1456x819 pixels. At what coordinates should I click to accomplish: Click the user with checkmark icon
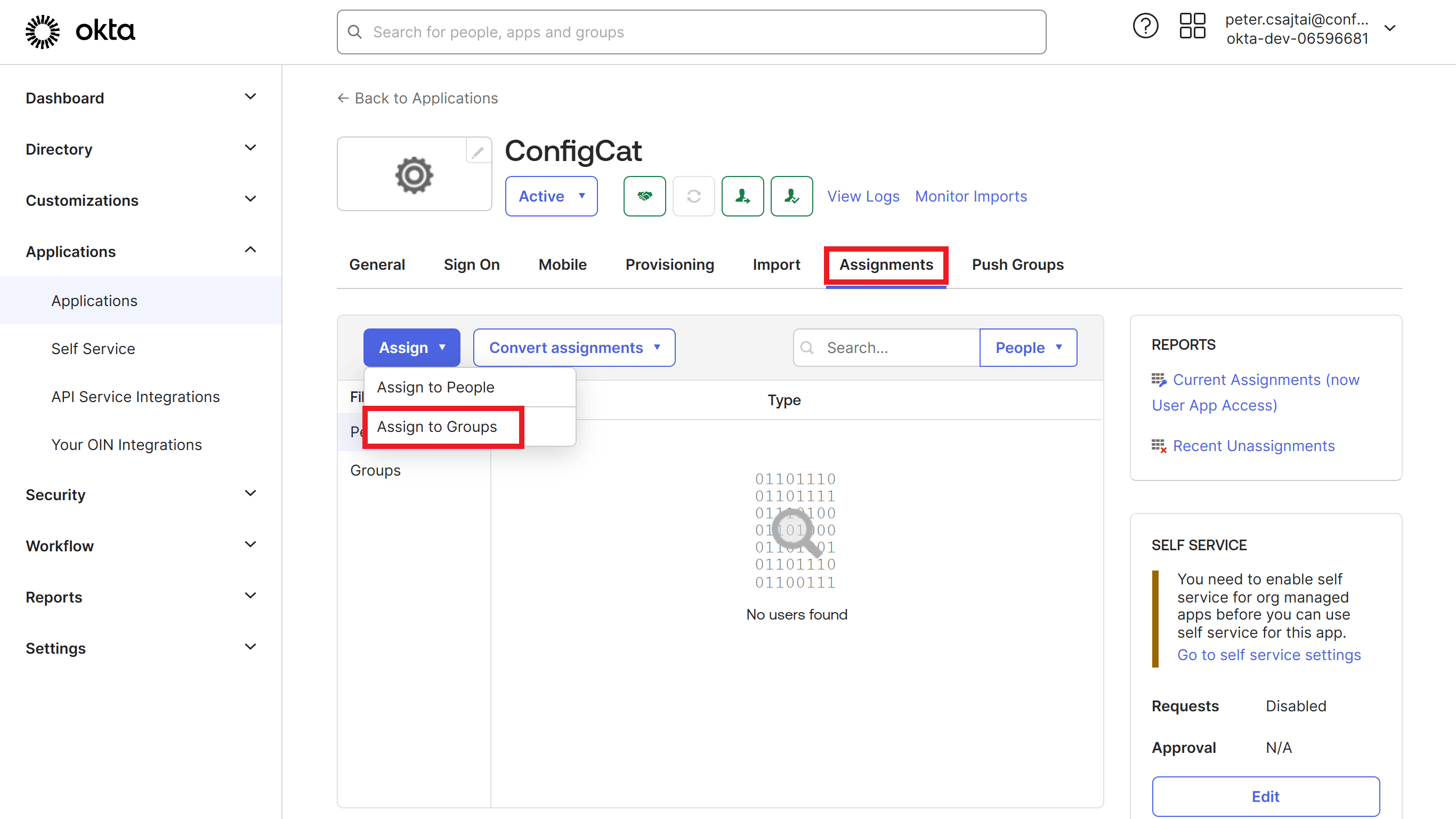point(791,196)
